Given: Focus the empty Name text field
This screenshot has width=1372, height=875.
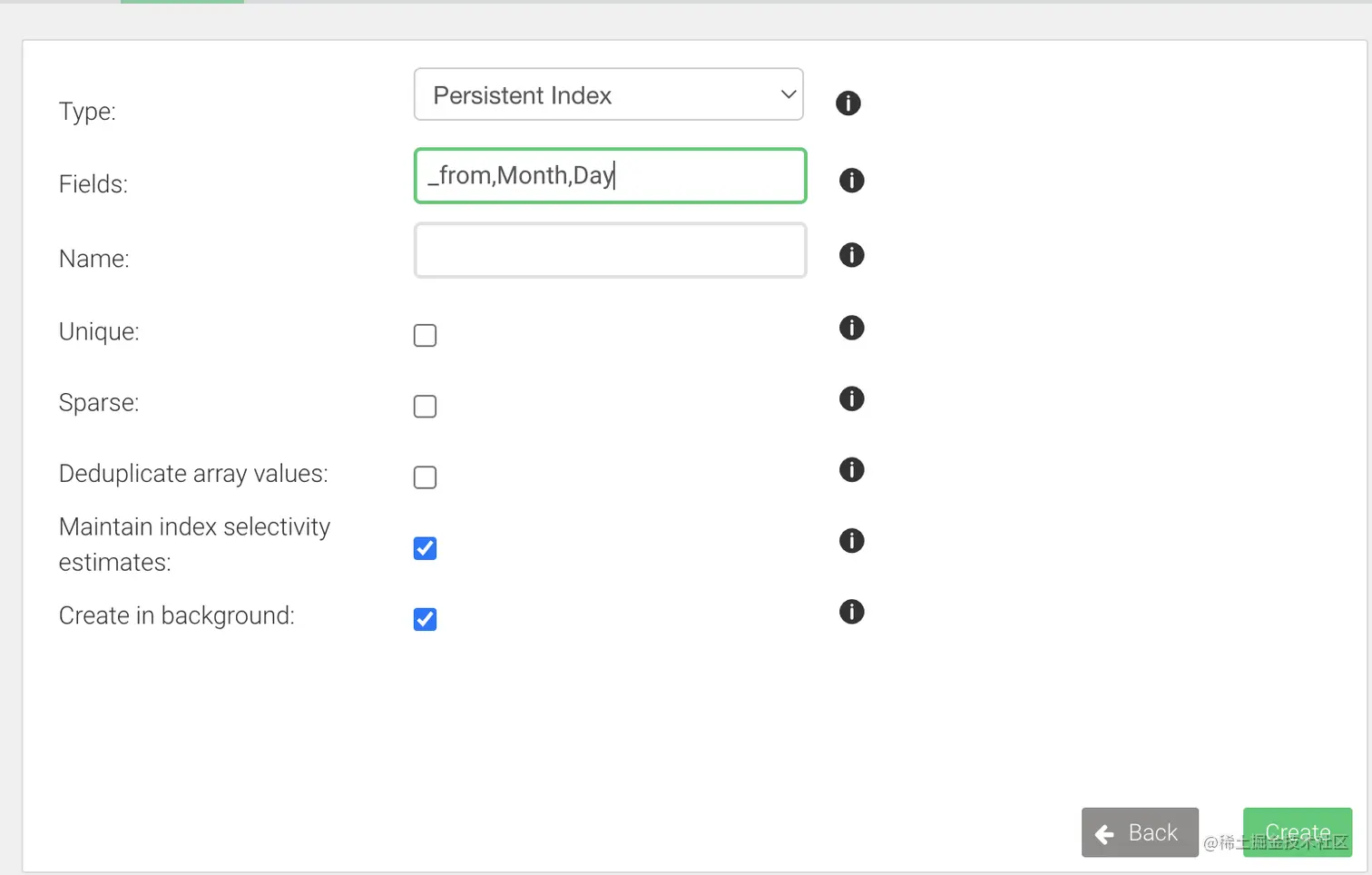Looking at the screenshot, I should click(610, 251).
